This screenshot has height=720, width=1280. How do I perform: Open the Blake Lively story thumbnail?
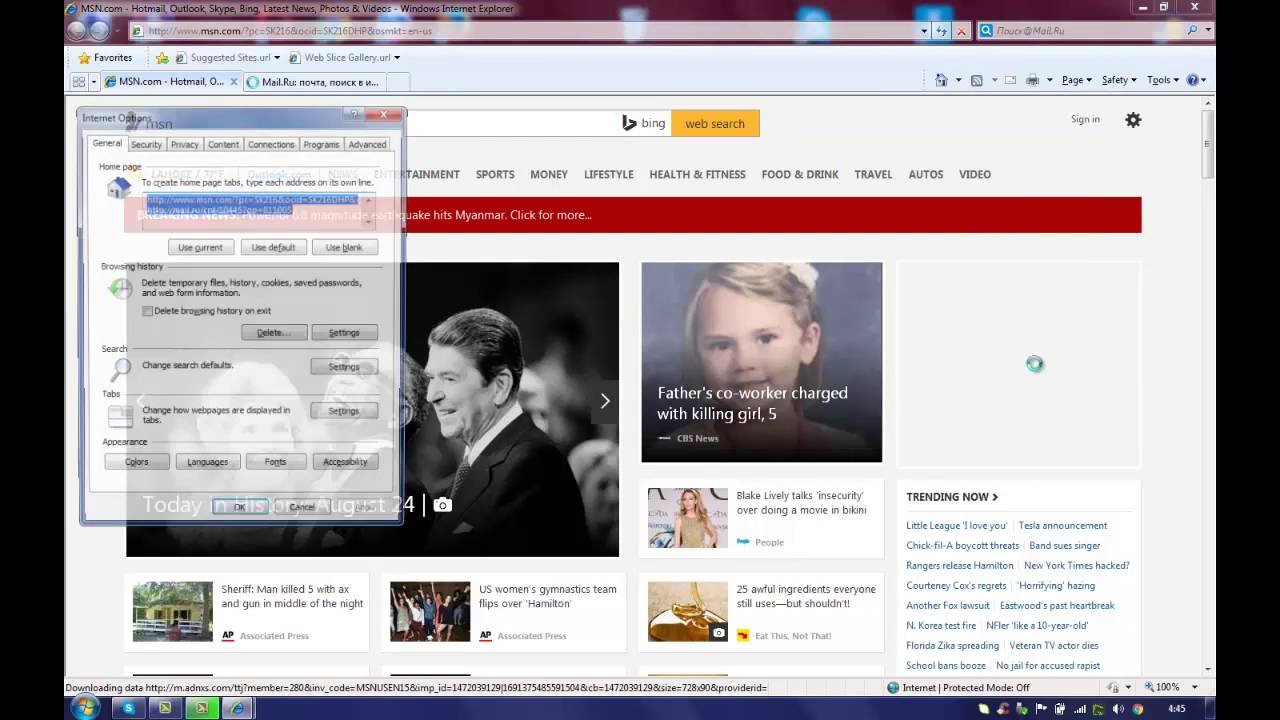coord(688,518)
